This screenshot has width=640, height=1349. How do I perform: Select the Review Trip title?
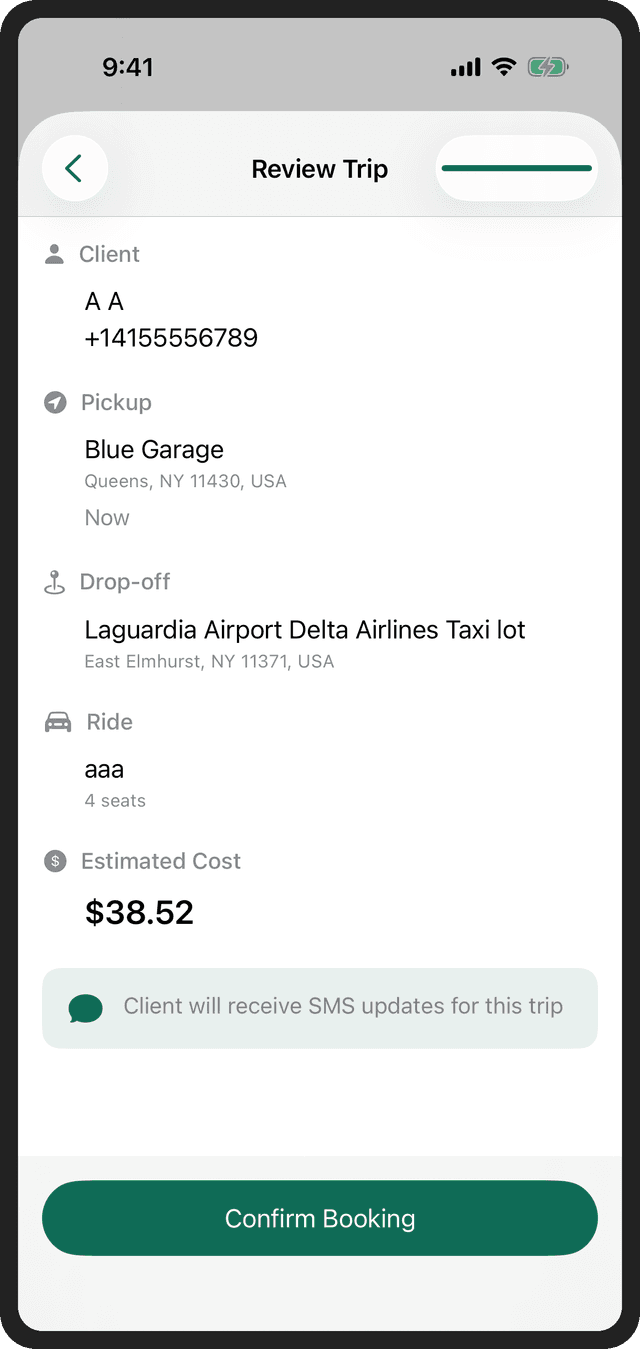(319, 168)
